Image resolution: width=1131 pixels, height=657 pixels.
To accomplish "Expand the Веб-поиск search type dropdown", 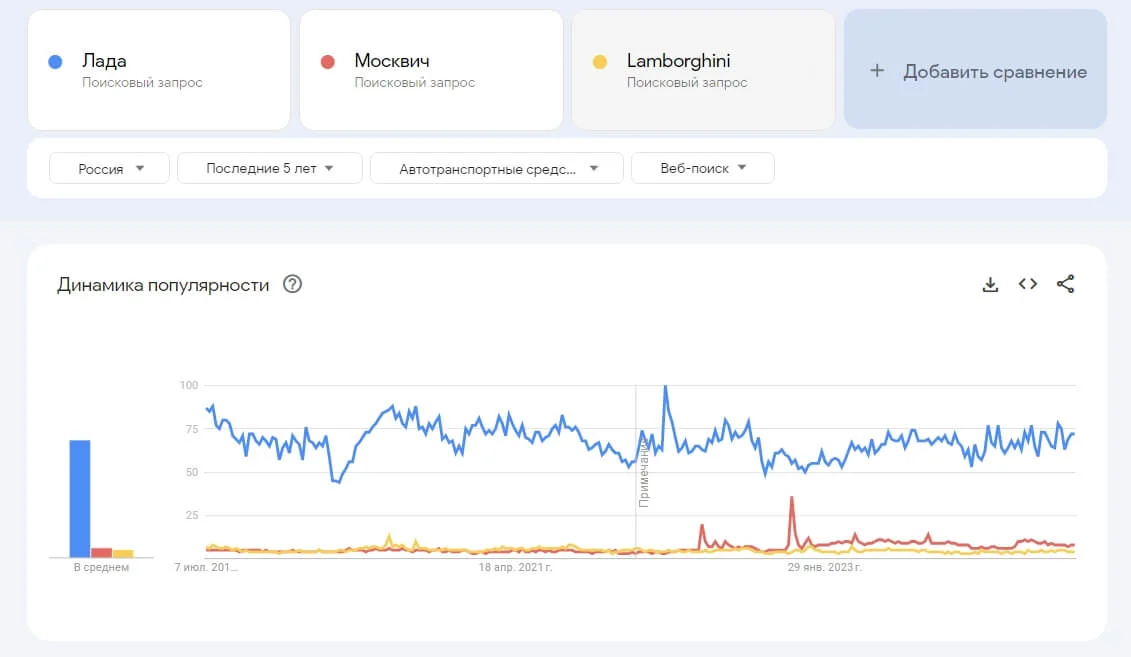I will click(703, 169).
